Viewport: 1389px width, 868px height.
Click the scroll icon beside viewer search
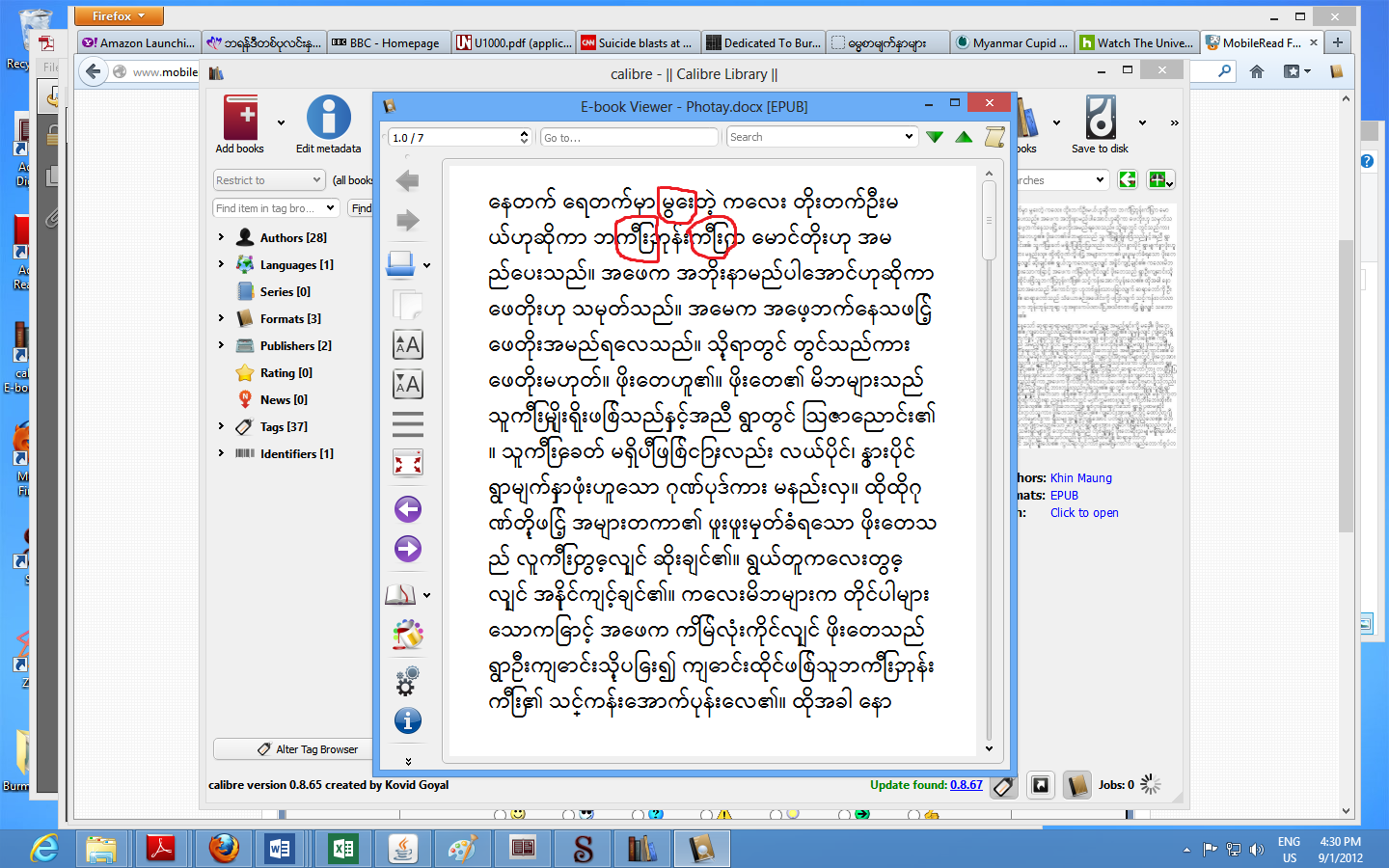tap(994, 137)
